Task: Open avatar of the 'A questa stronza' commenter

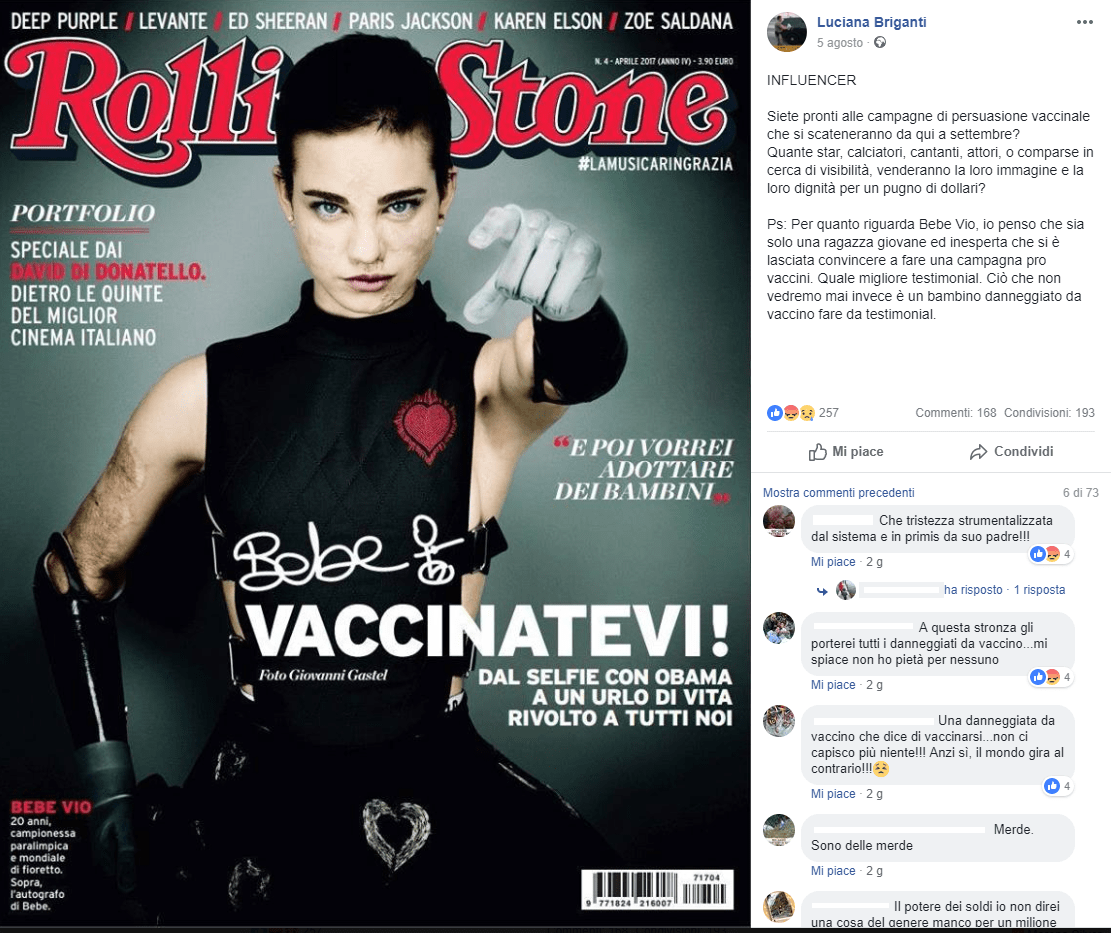Action: 779,628
